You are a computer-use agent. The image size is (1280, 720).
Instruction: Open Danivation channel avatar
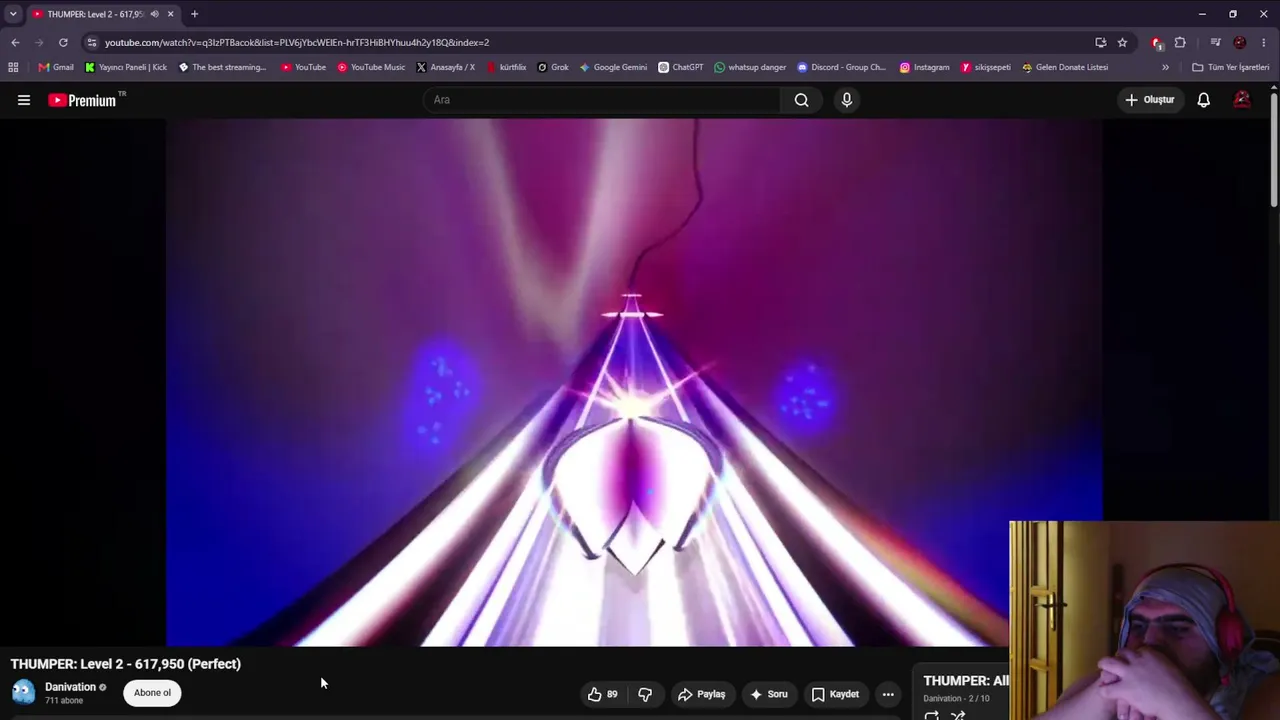(23, 692)
